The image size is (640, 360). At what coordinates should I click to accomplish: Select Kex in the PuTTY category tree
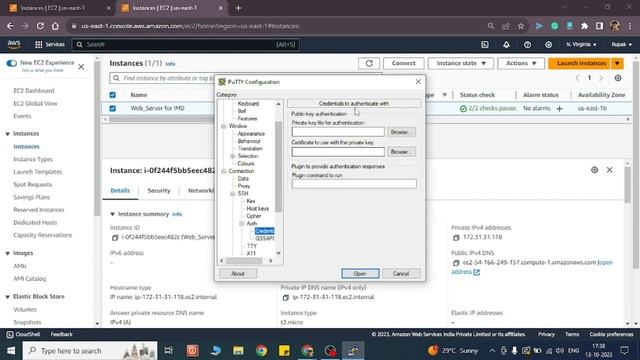(x=251, y=201)
